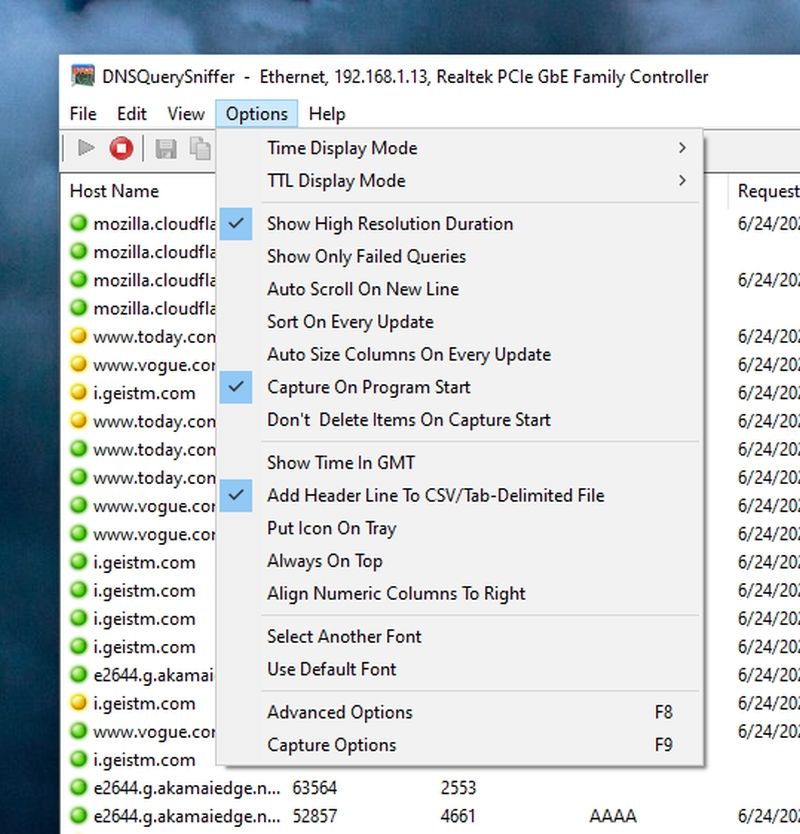The width and height of the screenshot is (800, 834).
Task: Enable Auto Size Columns On Every Update
Action: pyautogui.click(x=461, y=354)
